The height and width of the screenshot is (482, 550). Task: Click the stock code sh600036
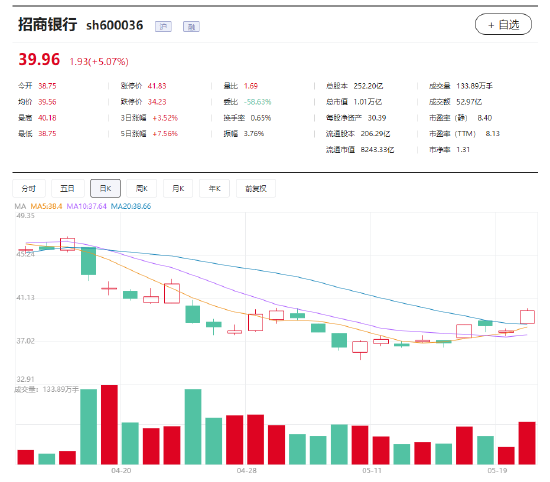point(114,25)
